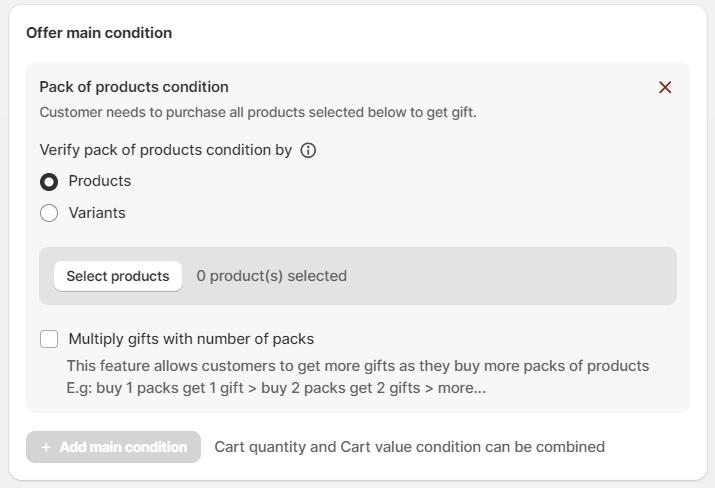Click the Products option label
This screenshot has height=488, width=715.
100,181
